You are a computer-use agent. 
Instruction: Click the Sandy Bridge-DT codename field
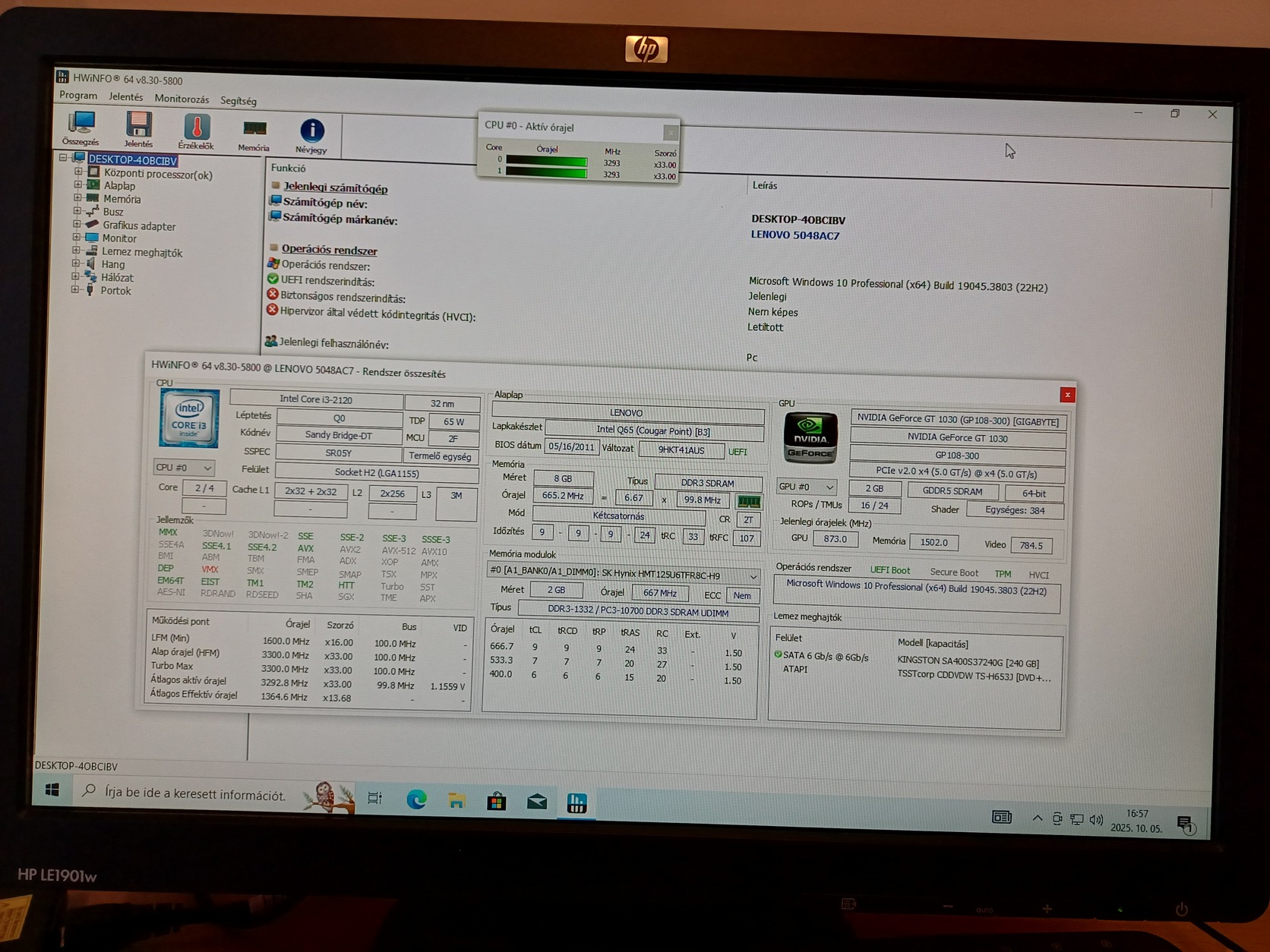coord(339,435)
